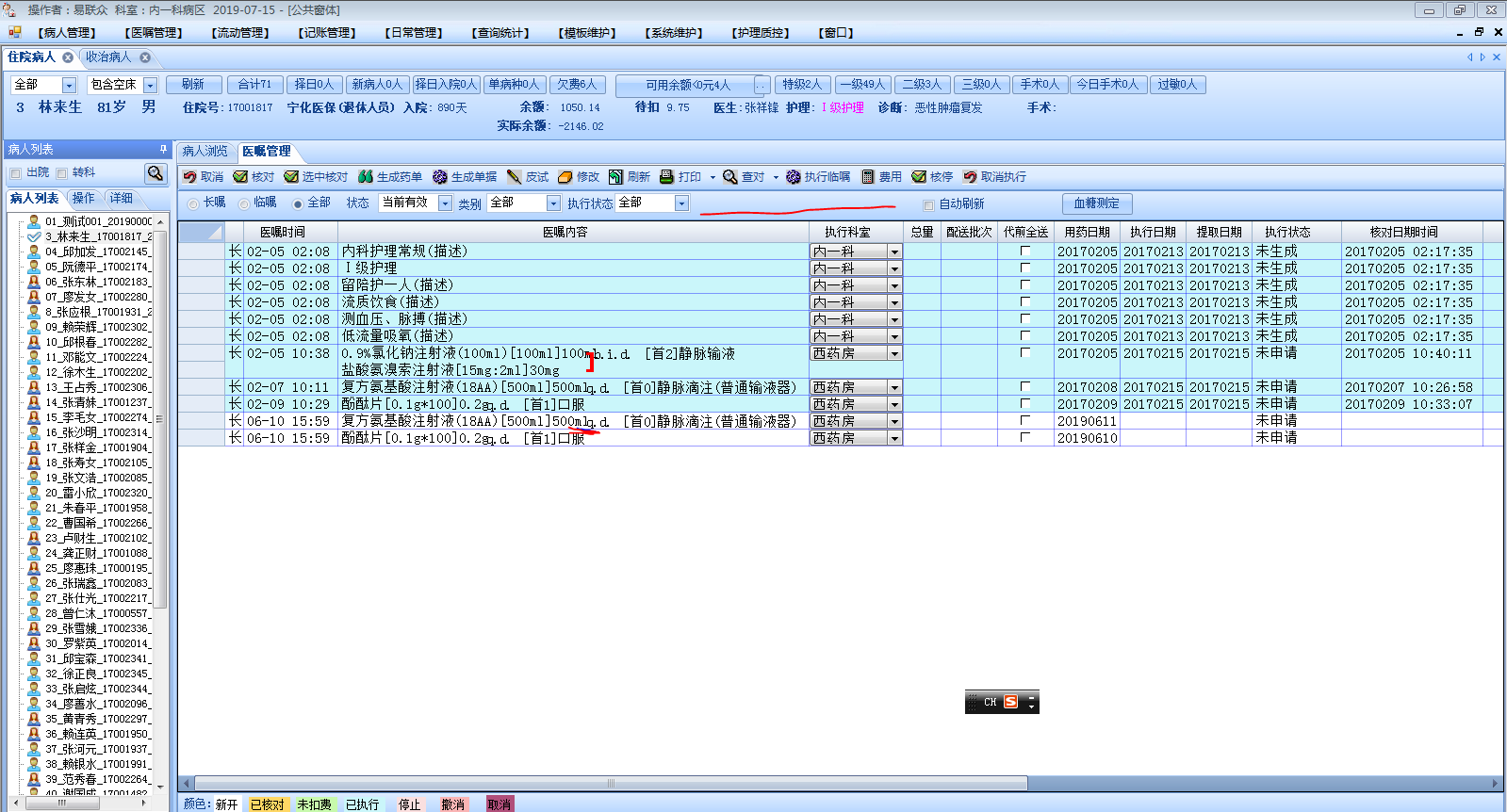Image resolution: width=1507 pixels, height=812 pixels.
Task: Open the 包含空床 dropdown
Action: (150, 86)
